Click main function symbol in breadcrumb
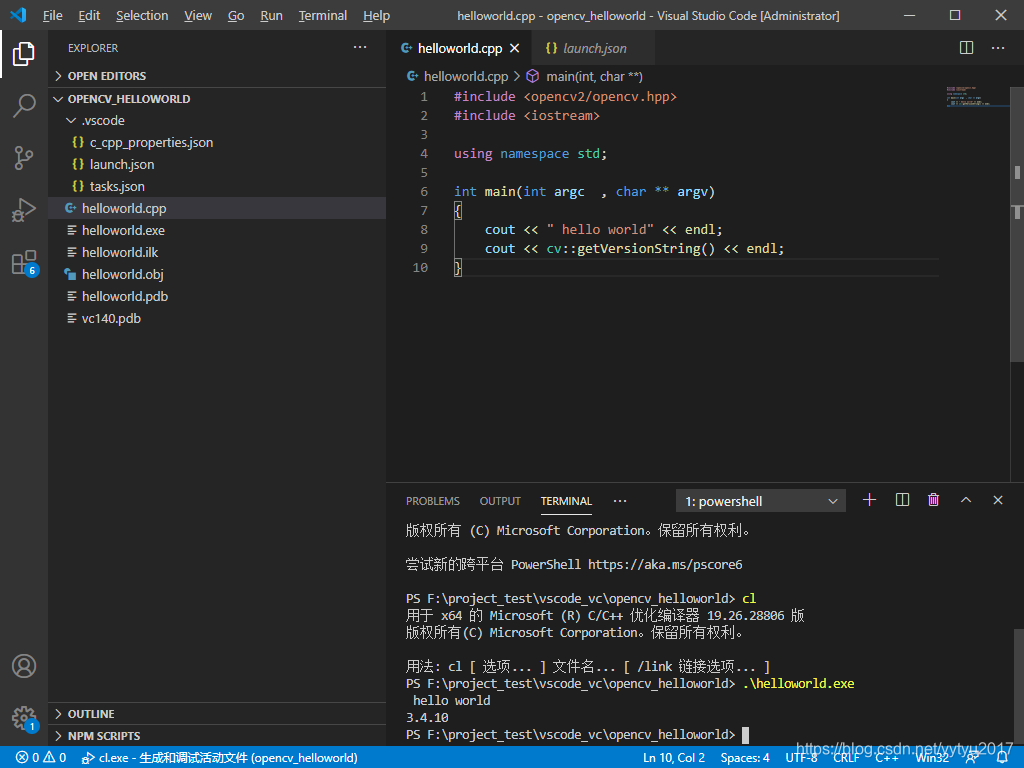 584,76
